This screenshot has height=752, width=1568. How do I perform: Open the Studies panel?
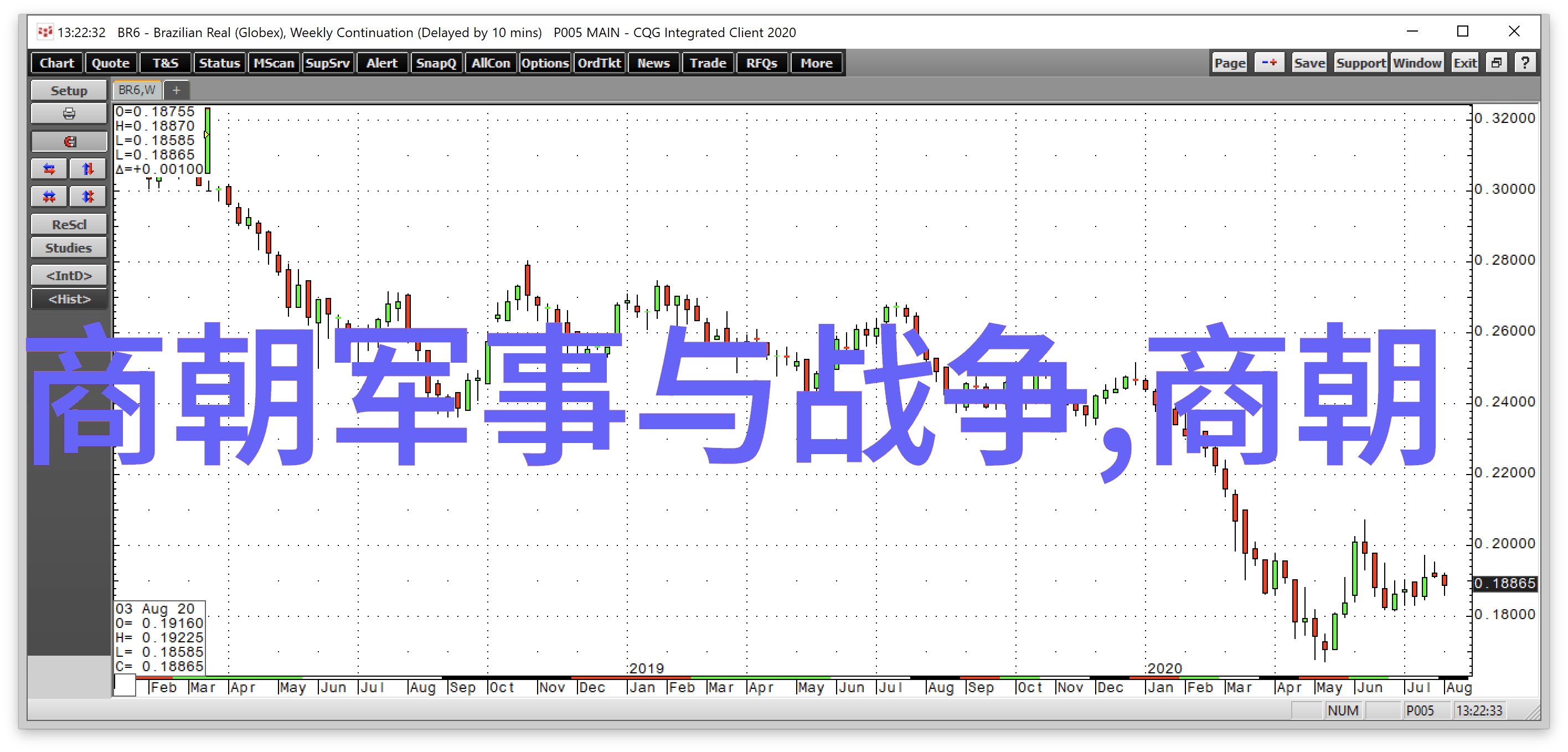tap(67, 246)
